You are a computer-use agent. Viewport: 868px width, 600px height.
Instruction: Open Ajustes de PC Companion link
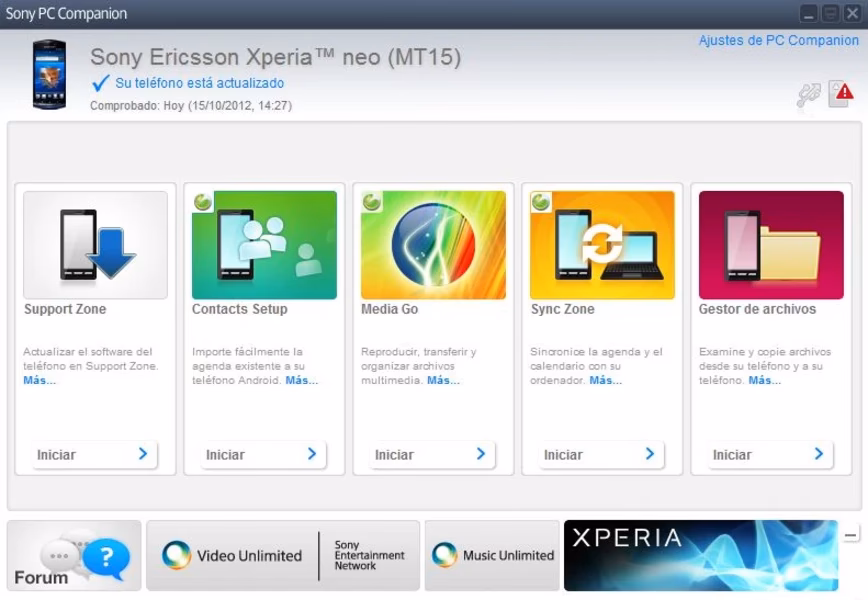pyautogui.click(x=778, y=41)
